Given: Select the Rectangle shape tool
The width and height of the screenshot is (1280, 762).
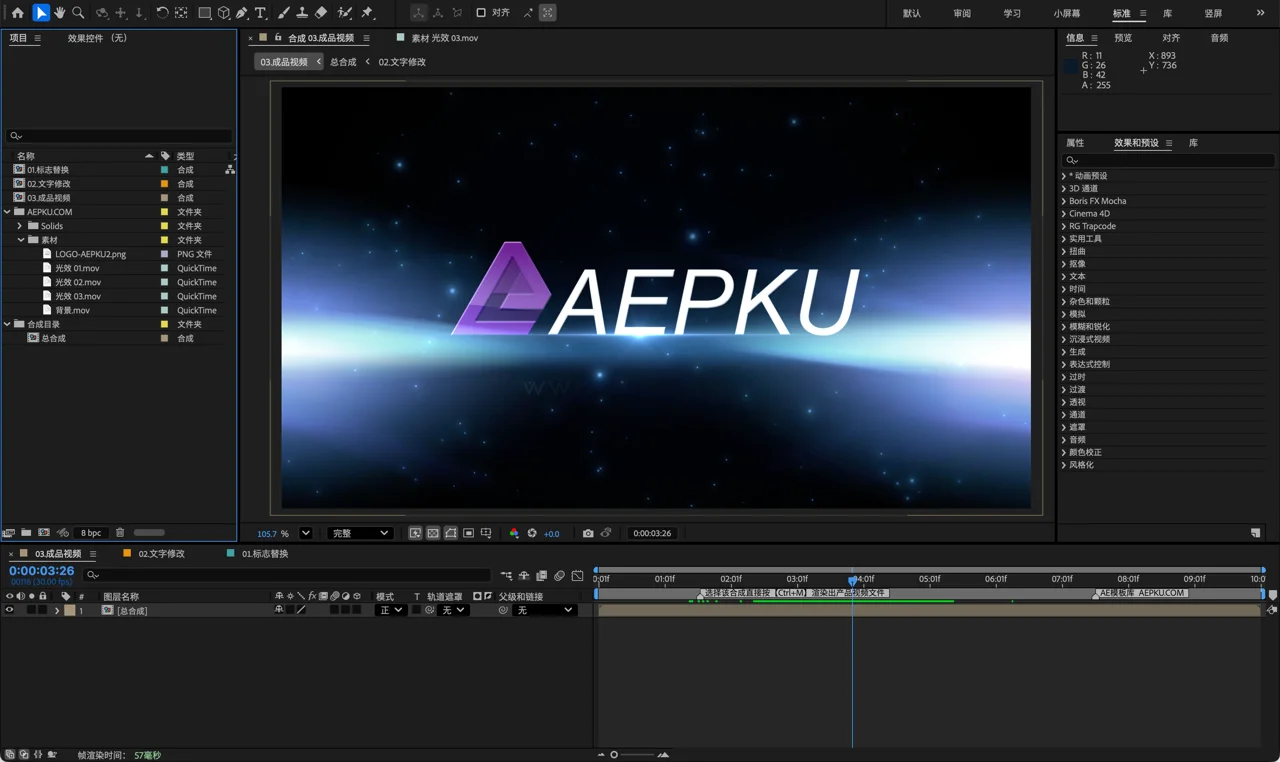Looking at the screenshot, I should click(204, 13).
